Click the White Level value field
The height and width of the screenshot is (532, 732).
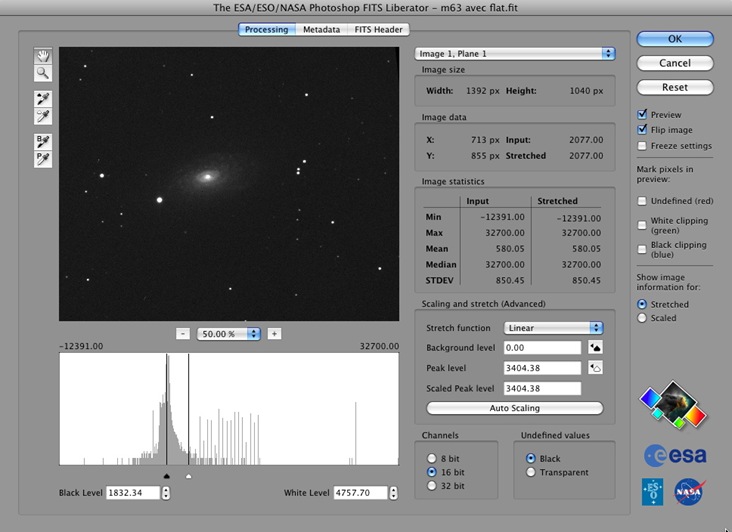(x=360, y=493)
